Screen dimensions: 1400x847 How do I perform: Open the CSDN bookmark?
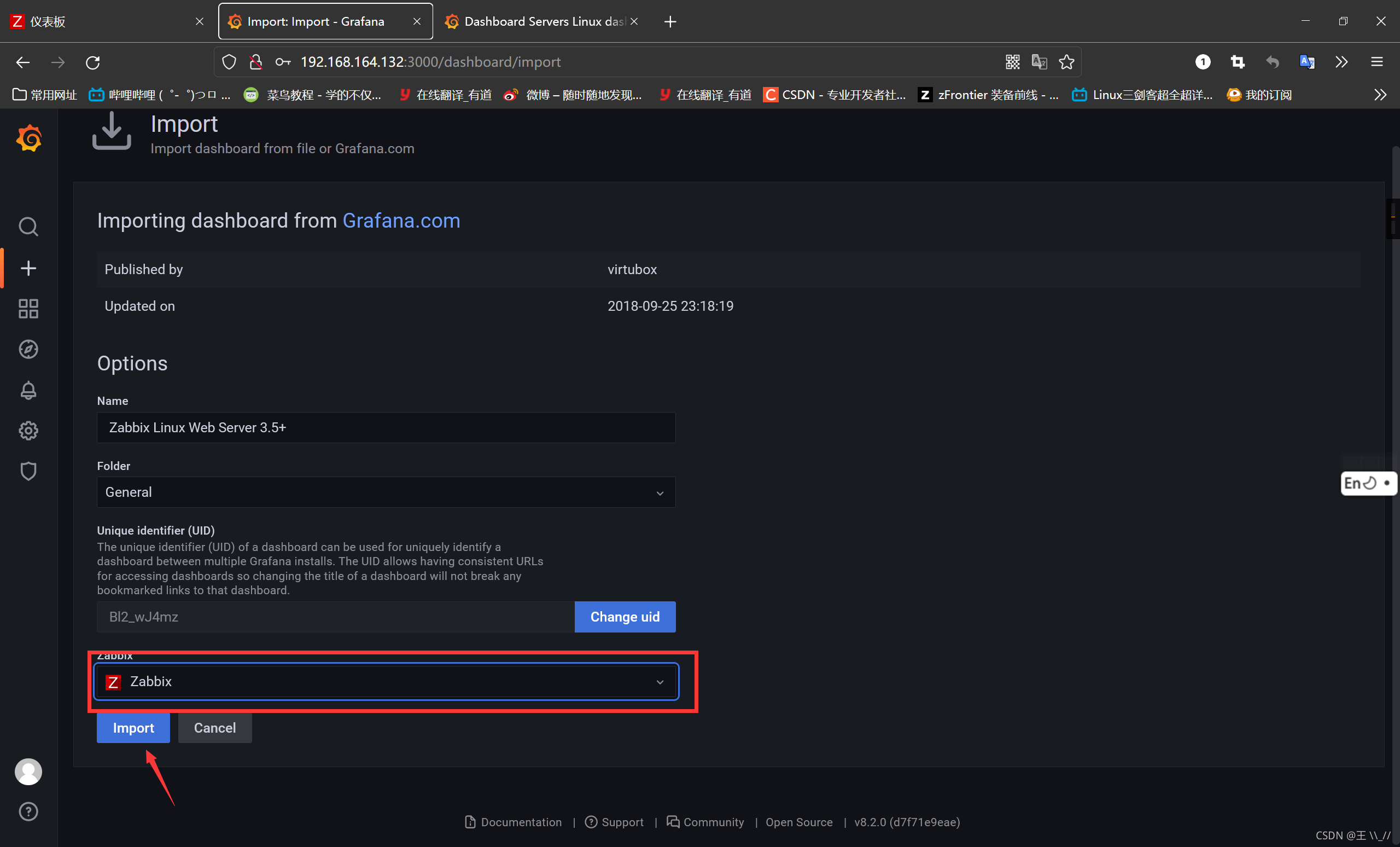click(x=835, y=95)
